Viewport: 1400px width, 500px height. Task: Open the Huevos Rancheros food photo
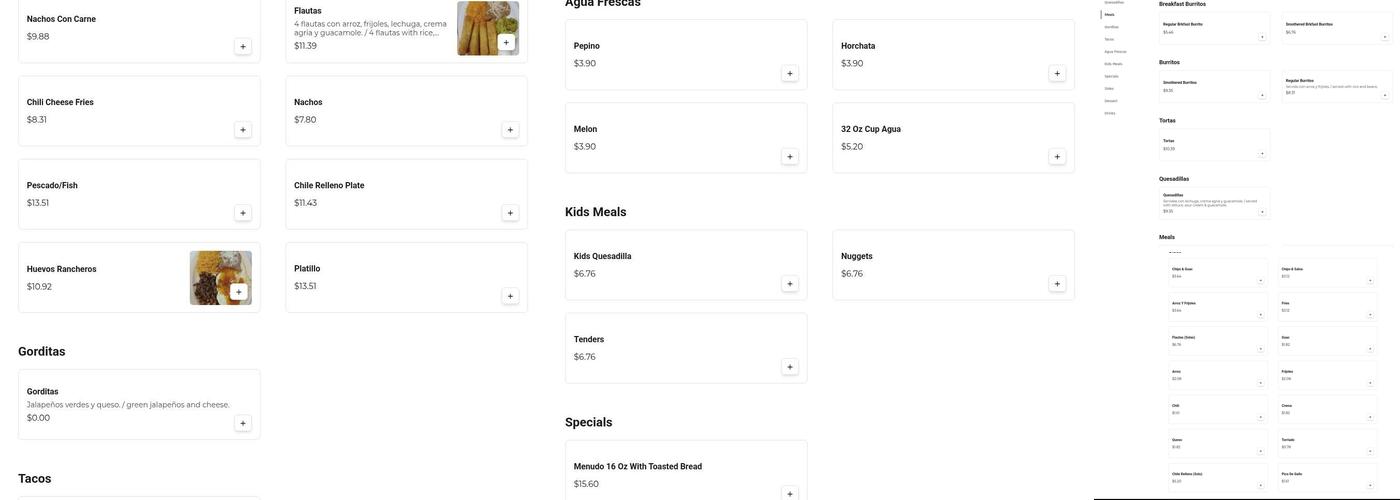point(212,270)
